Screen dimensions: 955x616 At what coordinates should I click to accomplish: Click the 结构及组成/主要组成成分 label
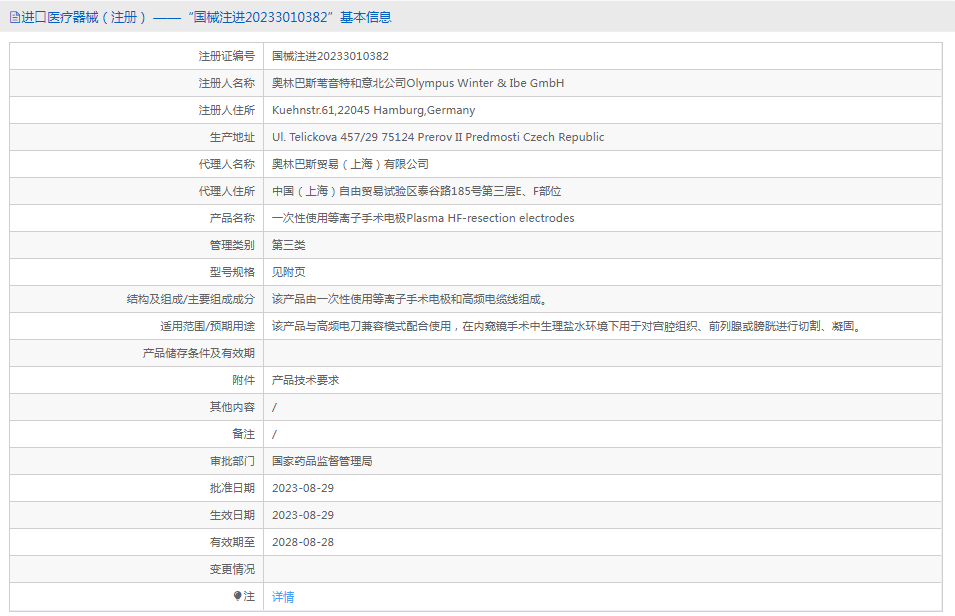click(x=191, y=299)
